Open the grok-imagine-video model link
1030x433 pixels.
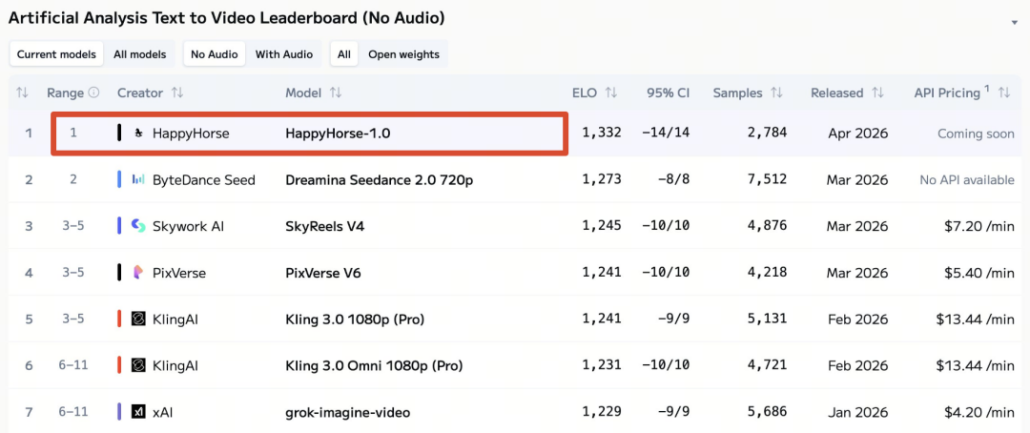point(347,412)
